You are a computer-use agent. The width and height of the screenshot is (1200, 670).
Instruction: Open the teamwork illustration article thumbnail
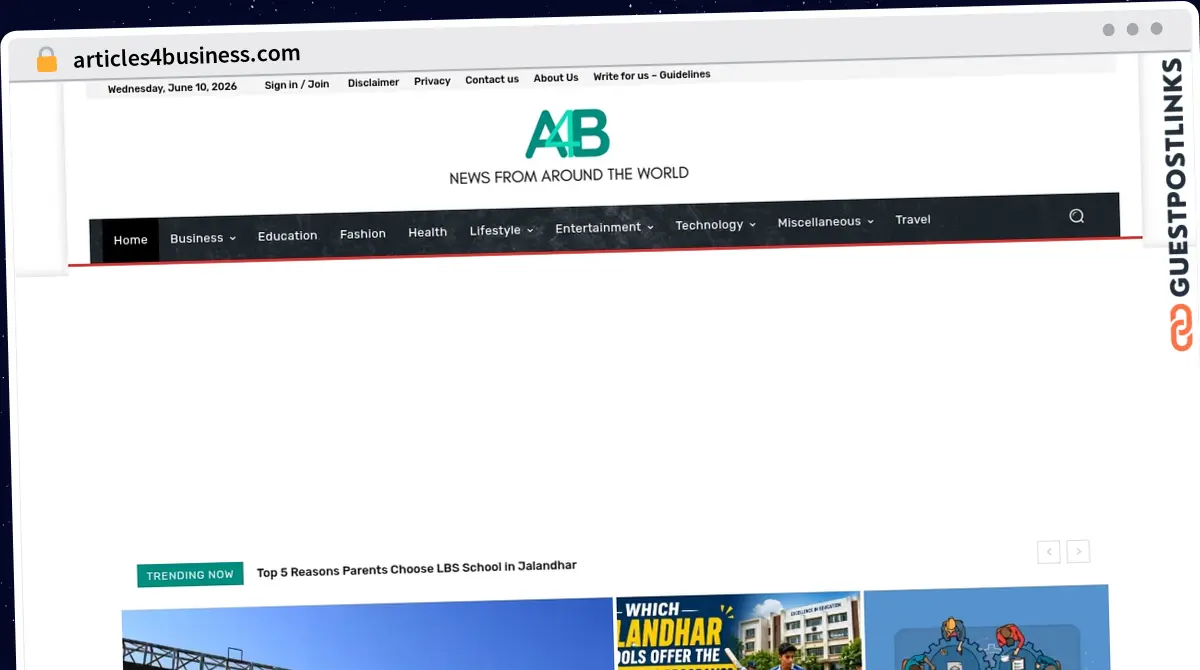click(987, 628)
